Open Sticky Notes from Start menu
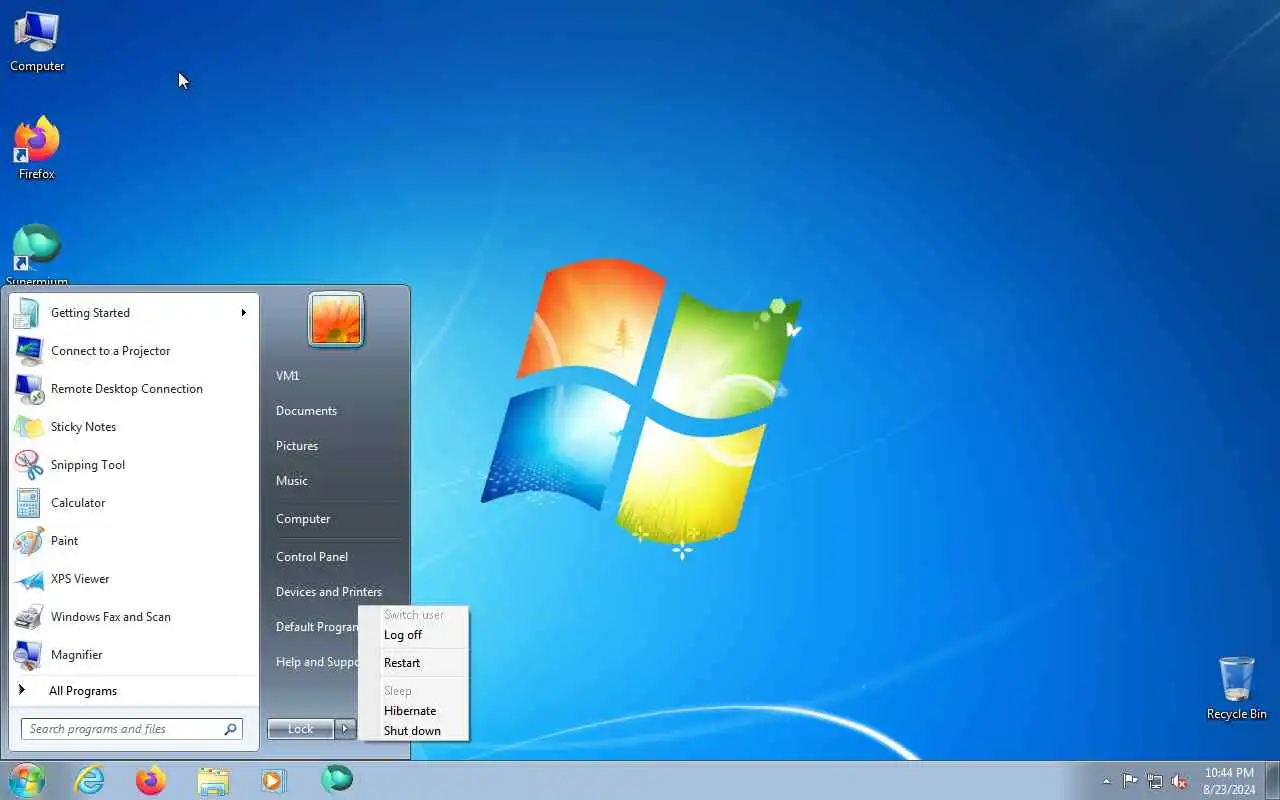 click(134, 427)
